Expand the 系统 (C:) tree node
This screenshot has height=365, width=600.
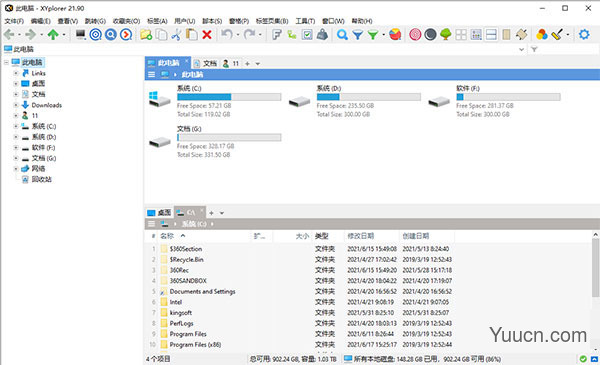click(16, 126)
